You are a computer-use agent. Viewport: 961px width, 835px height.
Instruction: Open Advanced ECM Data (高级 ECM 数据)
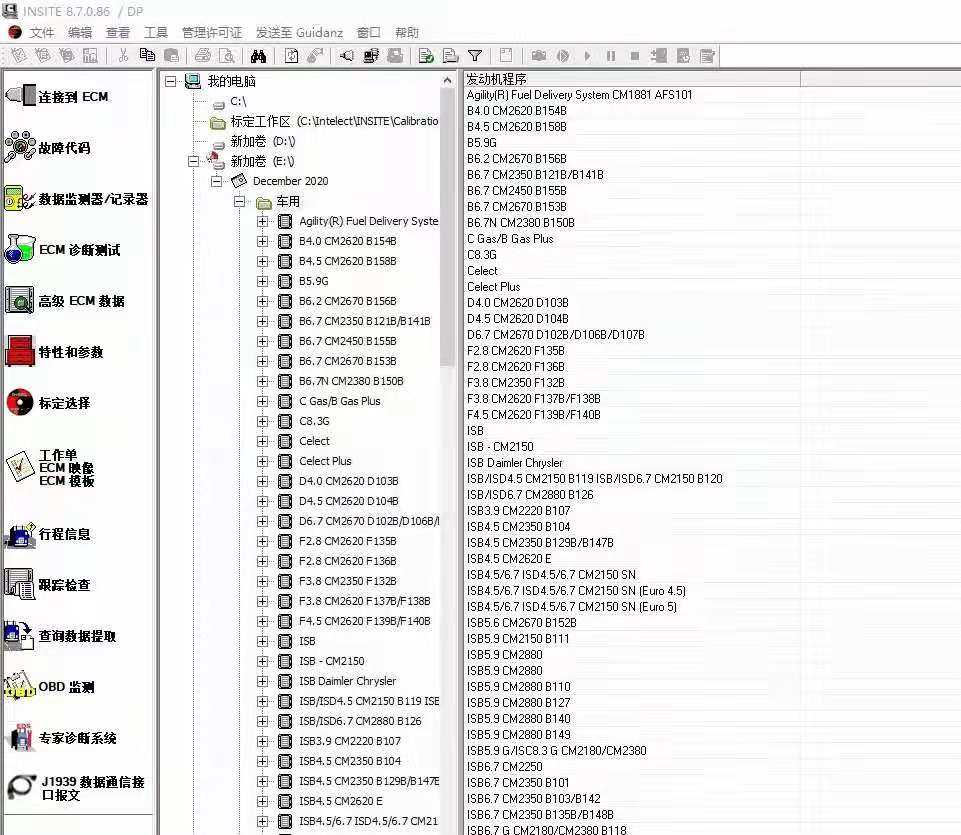pyautogui.click(x=65, y=300)
